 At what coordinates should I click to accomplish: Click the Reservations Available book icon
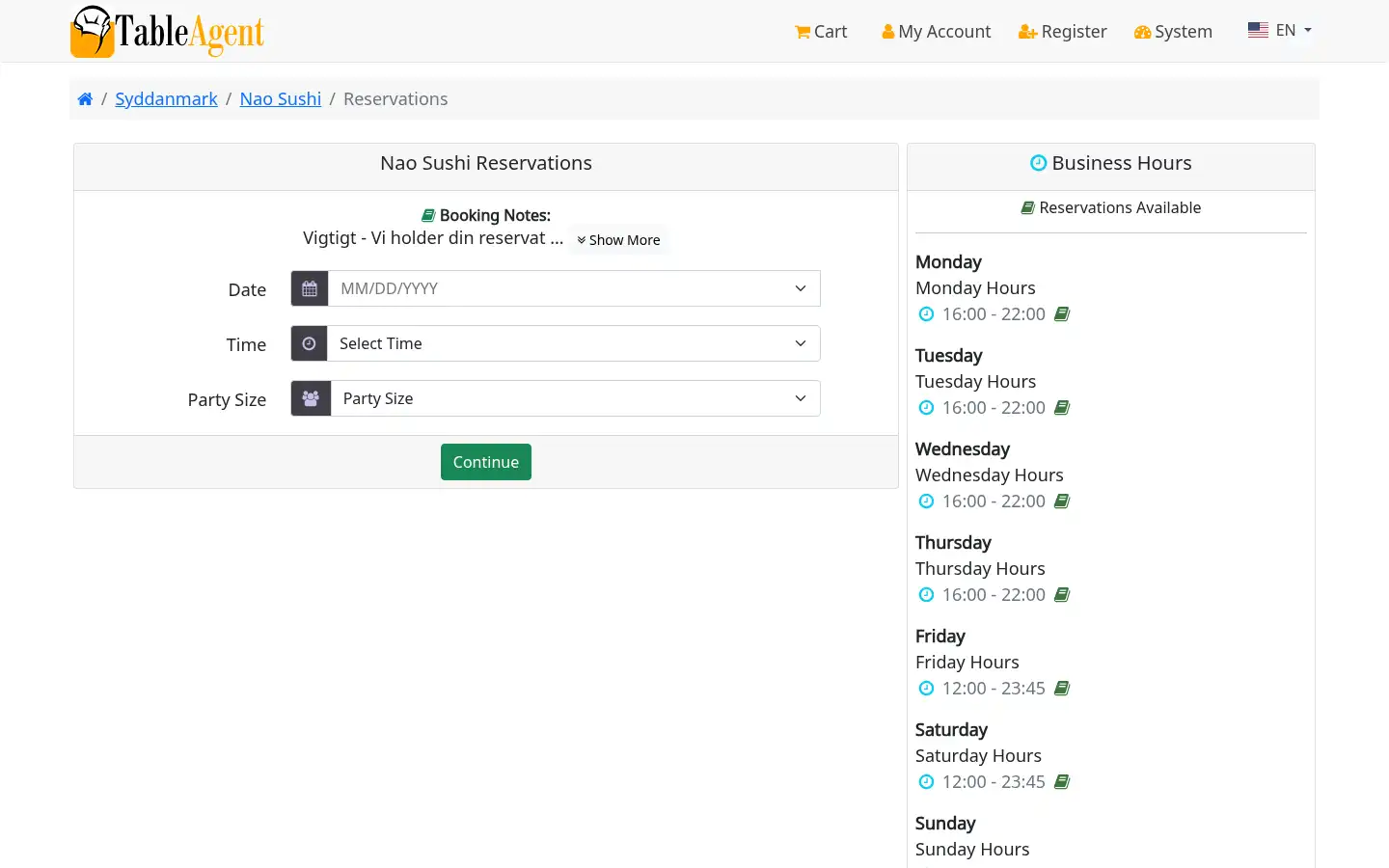1028,207
